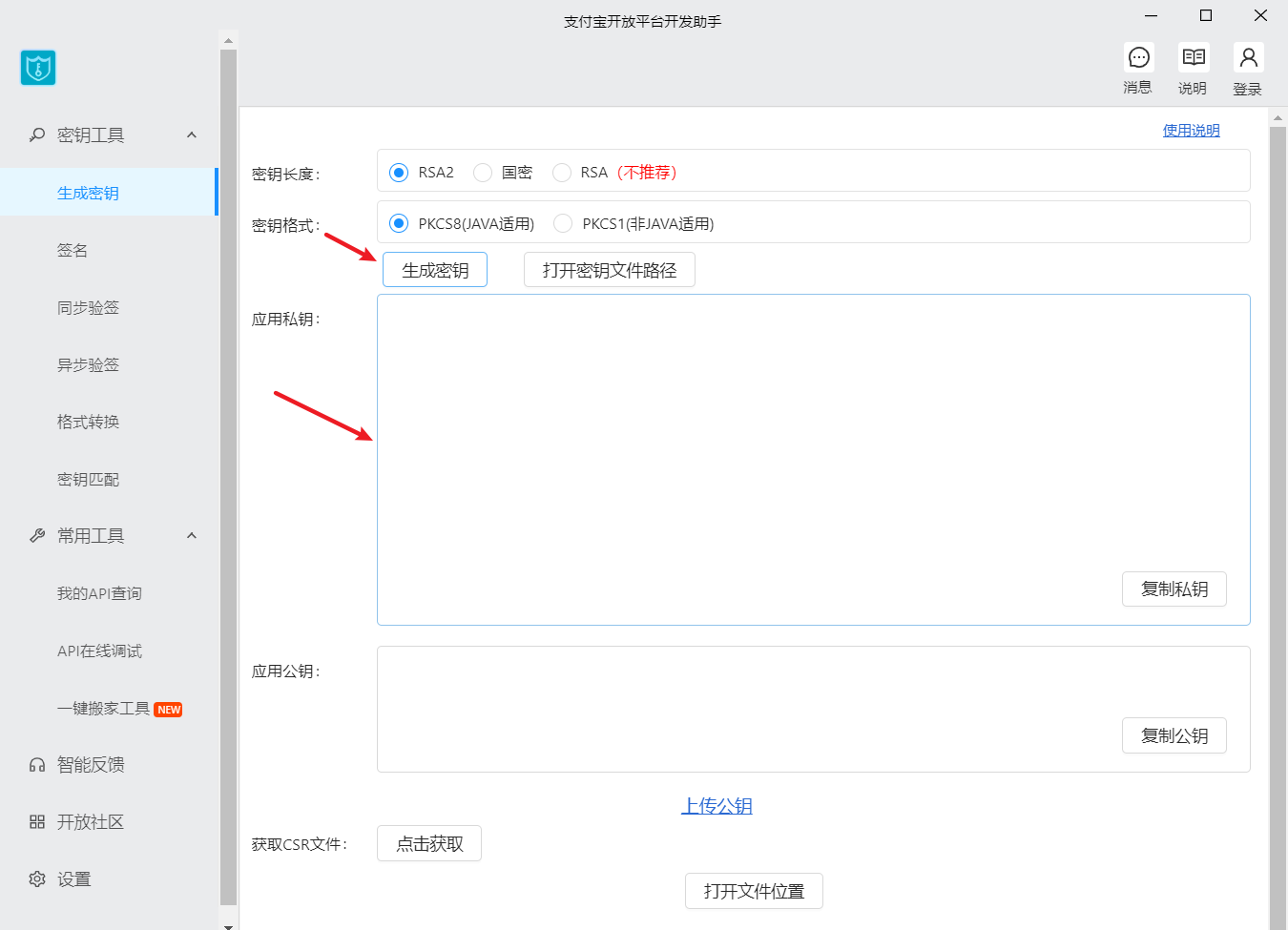Select the RSA2 radio button
Screen dimensions: 1288x930
click(x=399, y=173)
